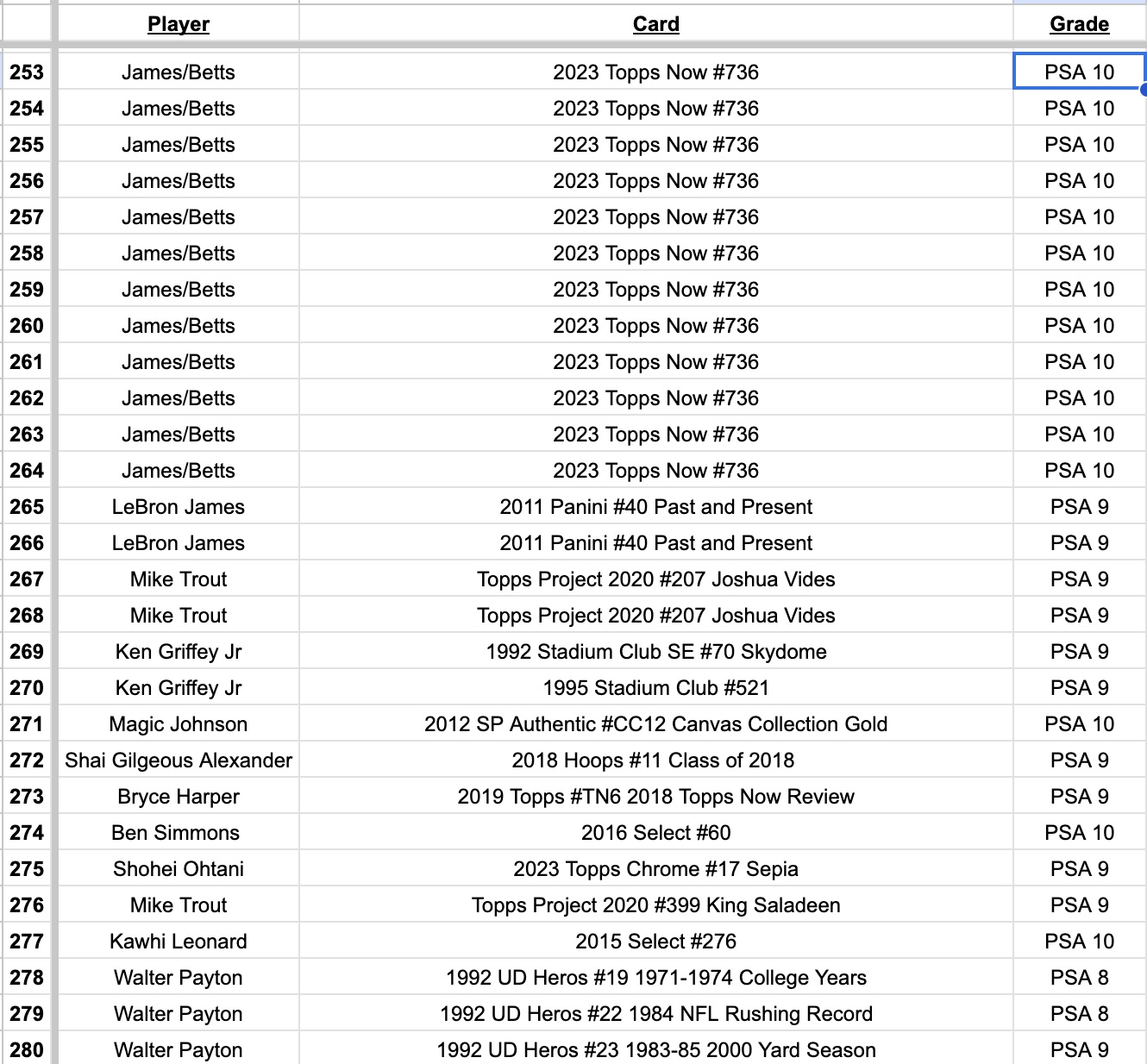The image size is (1147, 1064).
Task: Click the 1995 Stadium Club #521 cell
Action: point(655,688)
